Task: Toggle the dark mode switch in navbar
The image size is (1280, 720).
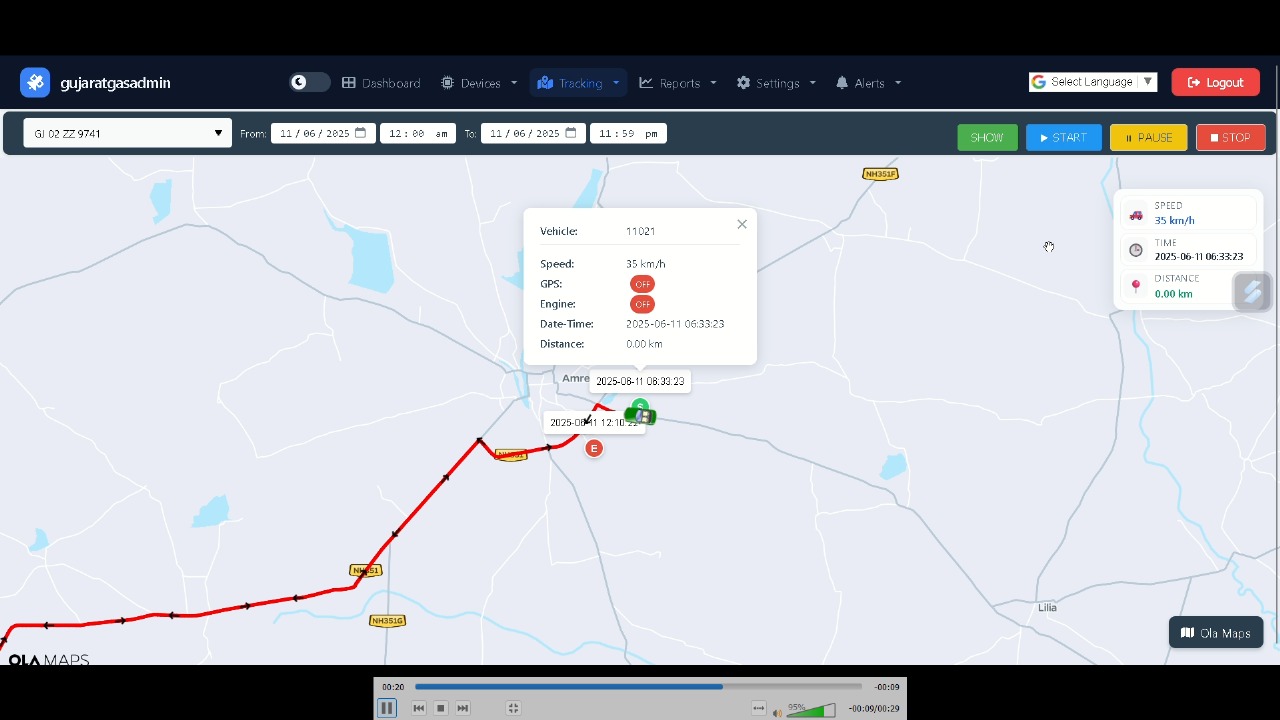Action: pos(309,82)
